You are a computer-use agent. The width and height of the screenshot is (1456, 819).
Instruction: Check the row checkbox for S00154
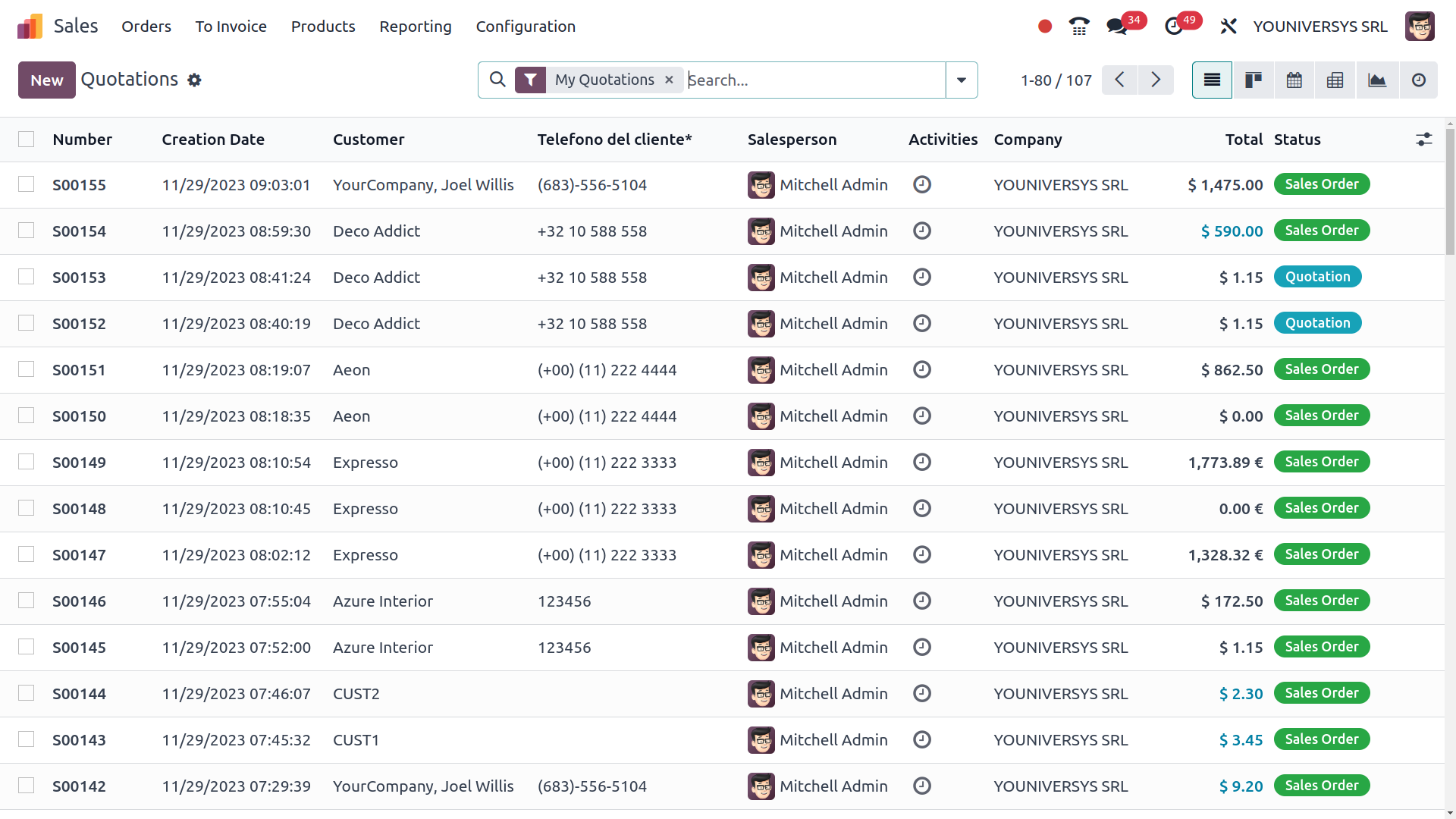point(27,231)
